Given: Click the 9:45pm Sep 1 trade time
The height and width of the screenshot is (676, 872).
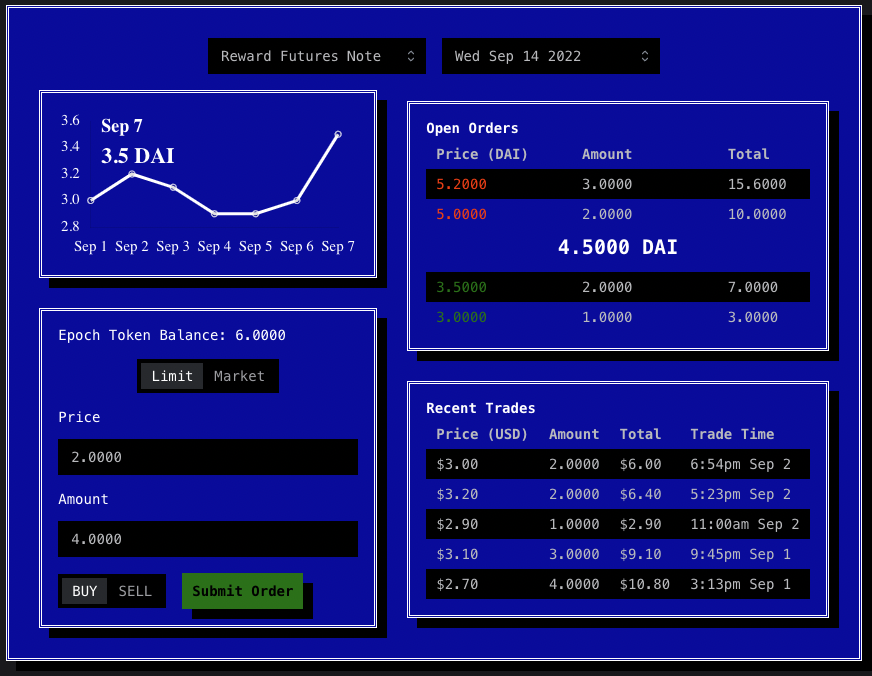Looking at the screenshot, I should pos(741,554).
